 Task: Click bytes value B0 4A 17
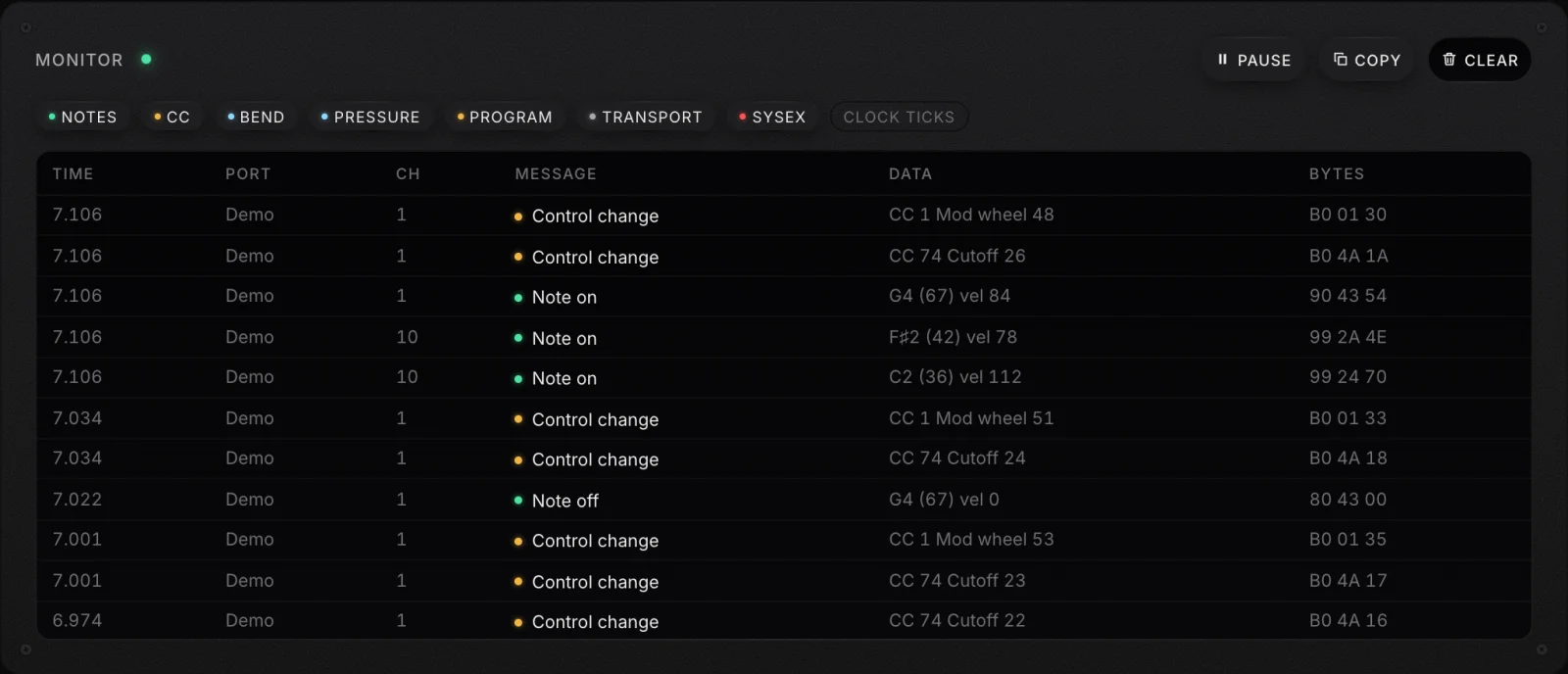(x=1348, y=581)
